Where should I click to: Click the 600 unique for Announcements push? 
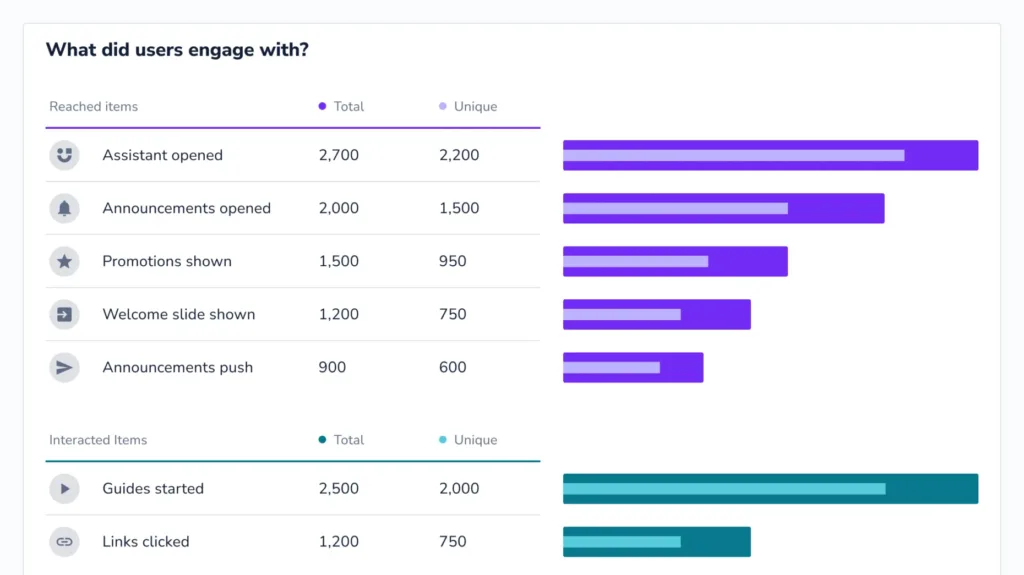pyautogui.click(x=453, y=367)
